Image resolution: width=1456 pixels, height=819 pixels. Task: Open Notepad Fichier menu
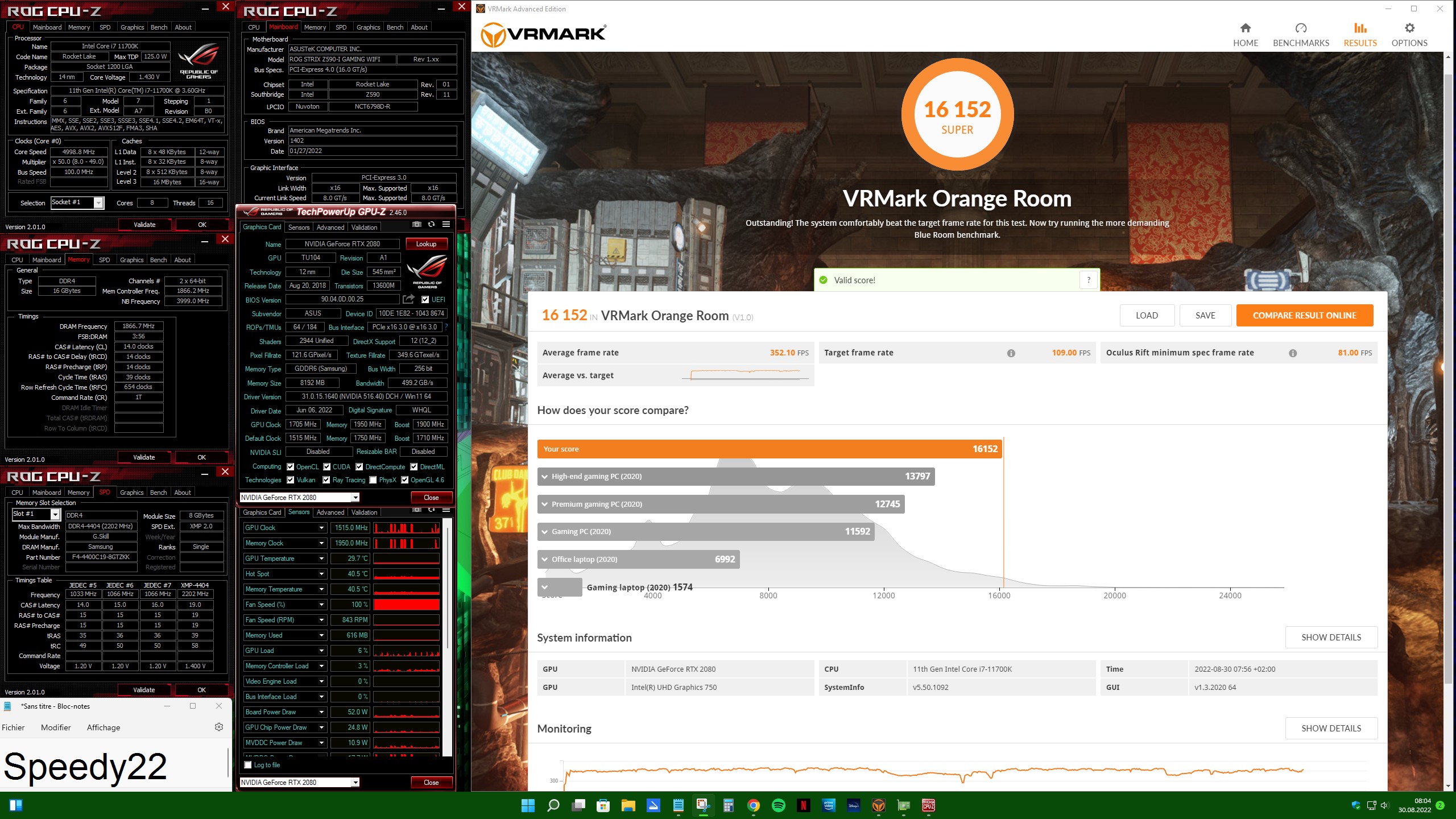13,727
